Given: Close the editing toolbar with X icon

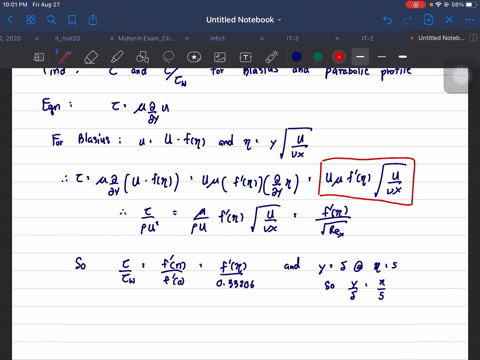Looking at the screenshot, I should coord(449,20).
